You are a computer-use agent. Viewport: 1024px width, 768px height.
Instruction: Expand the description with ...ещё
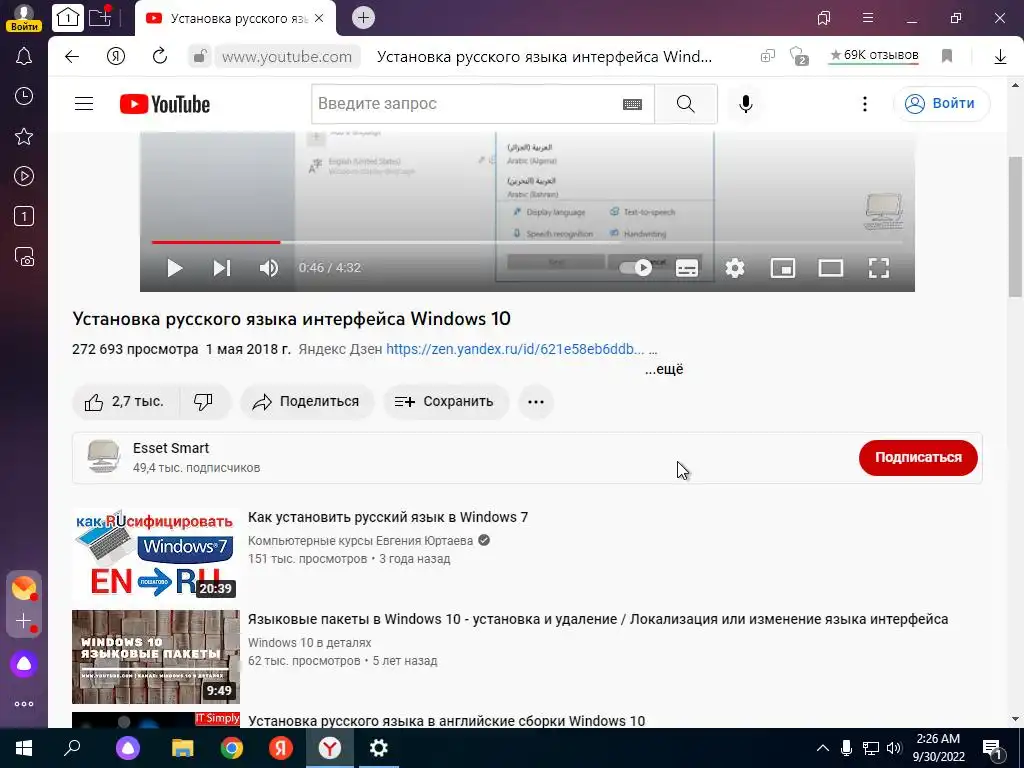click(x=664, y=369)
